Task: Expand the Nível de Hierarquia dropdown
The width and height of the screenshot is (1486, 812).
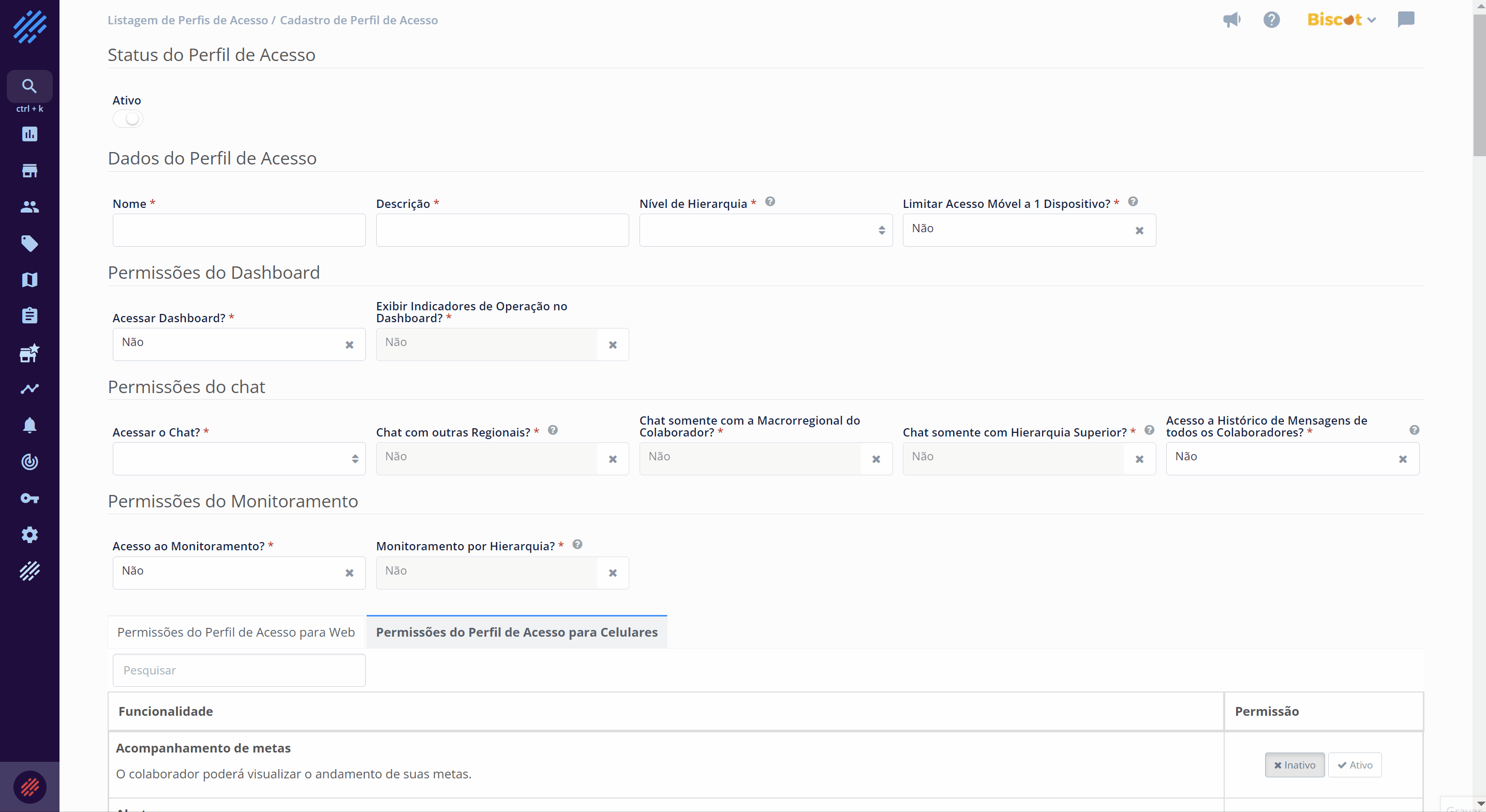Action: pos(765,230)
